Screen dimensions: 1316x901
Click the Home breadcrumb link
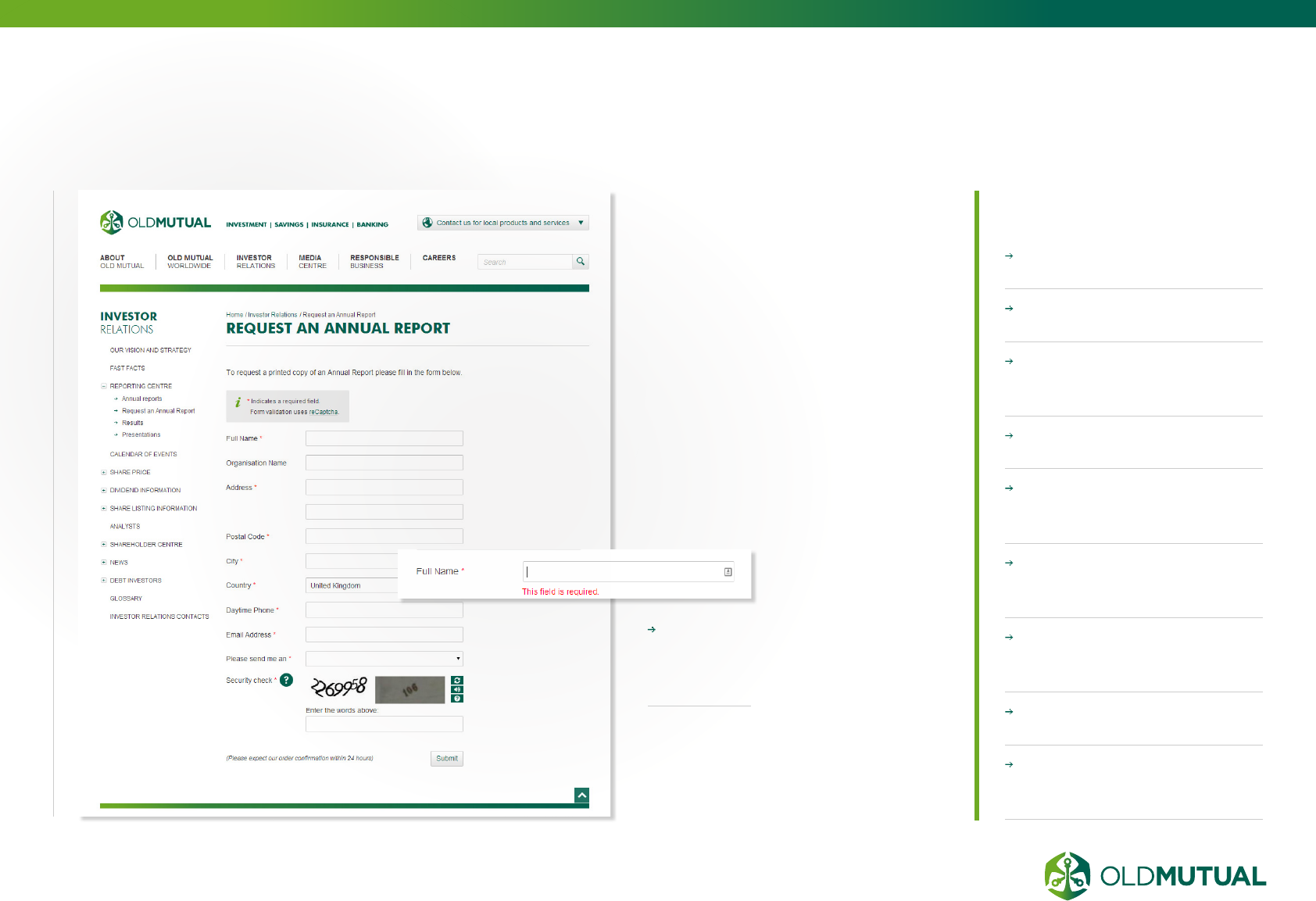click(x=234, y=315)
